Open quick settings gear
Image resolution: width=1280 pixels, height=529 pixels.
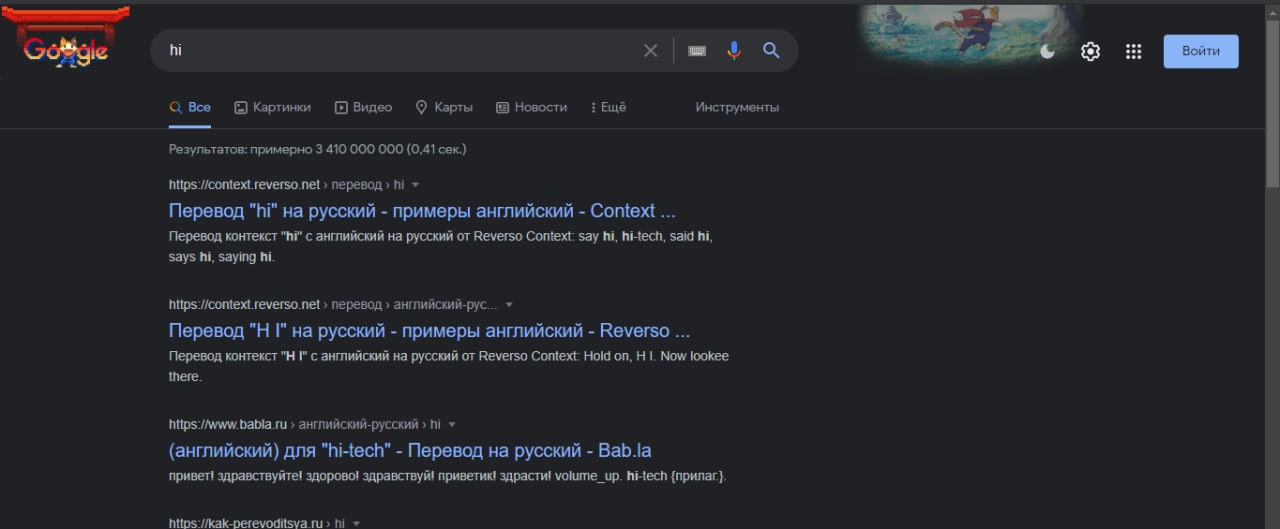tap(1091, 51)
